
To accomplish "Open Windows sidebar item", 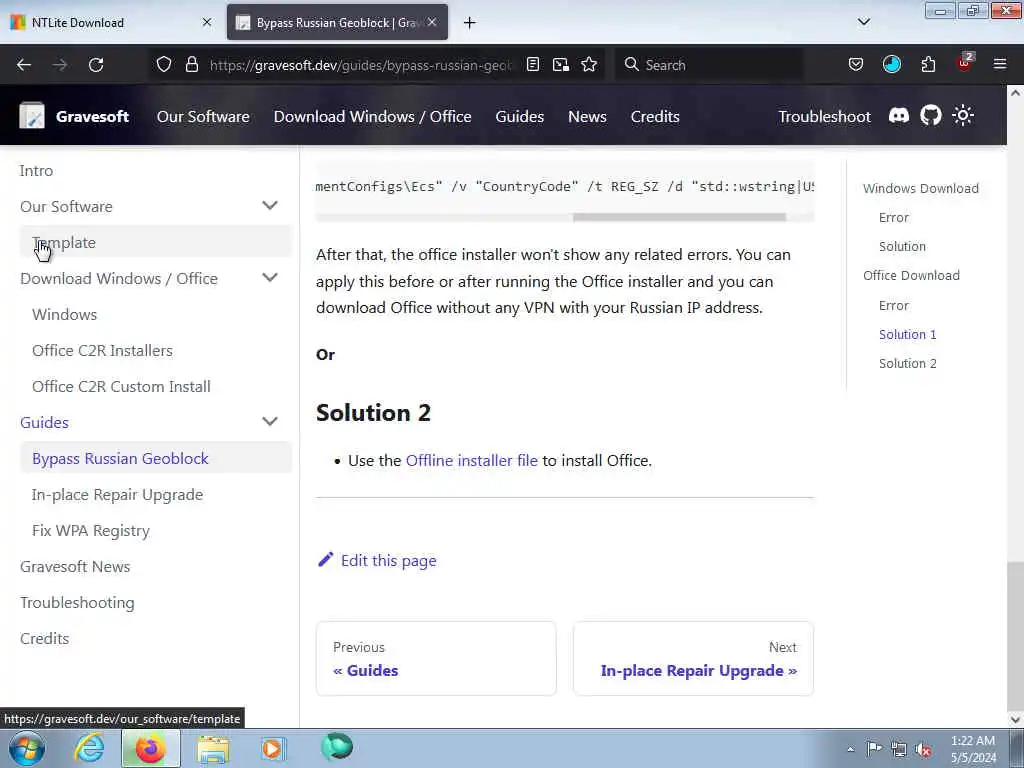I will click(65, 314).
